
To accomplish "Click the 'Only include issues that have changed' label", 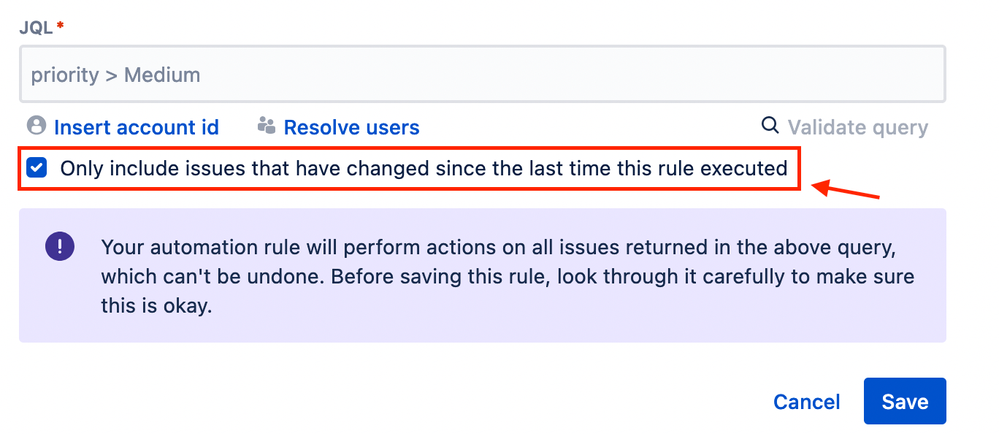I will pyautogui.click(x=424, y=169).
